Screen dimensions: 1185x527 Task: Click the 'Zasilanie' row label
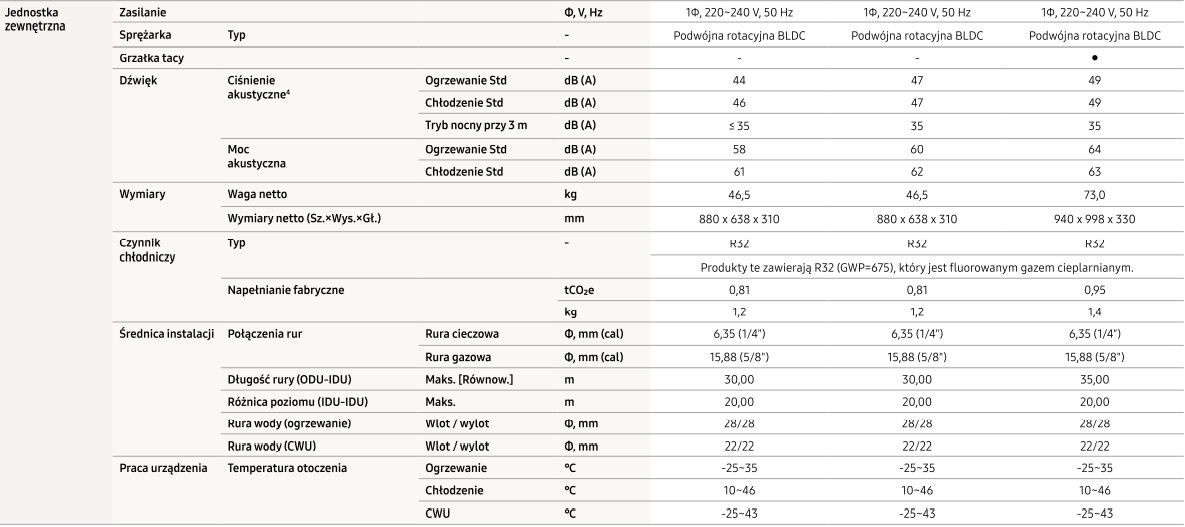point(143,12)
